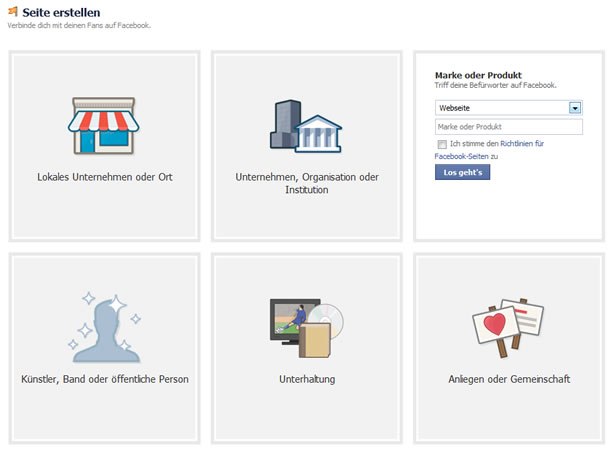
Task: Click the storefront icon for local business
Action: coord(104,126)
